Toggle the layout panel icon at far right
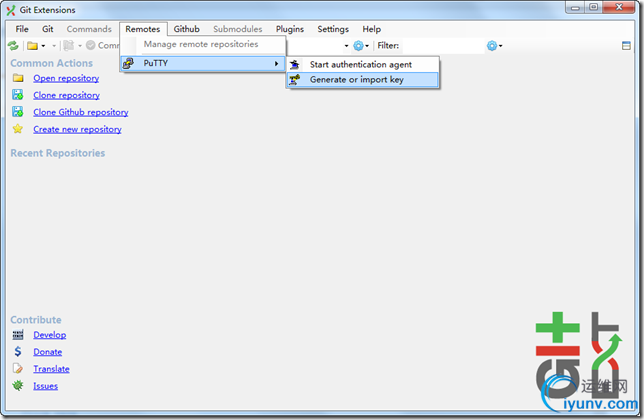This screenshot has width=644, height=420. pos(626,46)
